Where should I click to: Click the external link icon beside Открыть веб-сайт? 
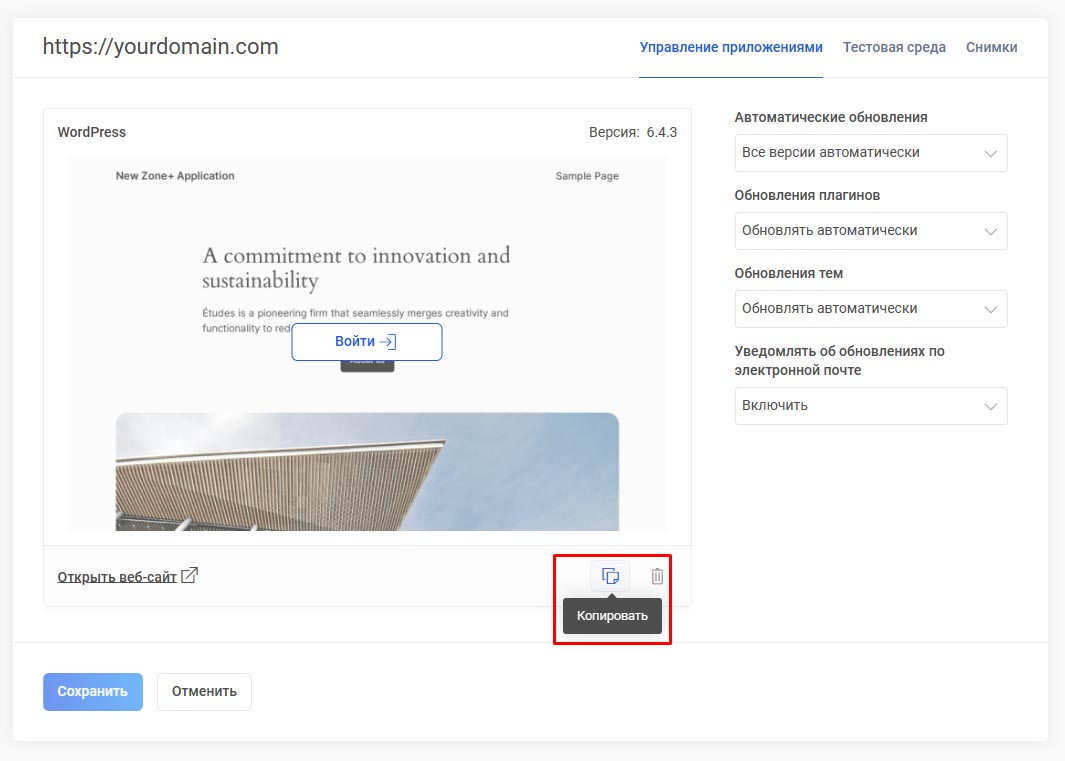[189, 575]
